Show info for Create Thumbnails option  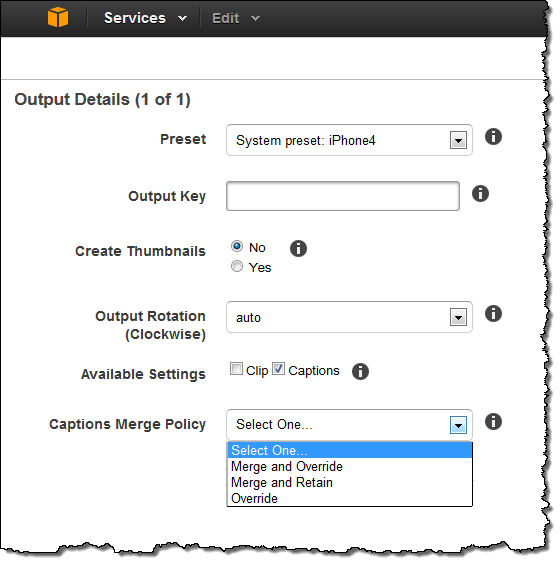coord(298,248)
